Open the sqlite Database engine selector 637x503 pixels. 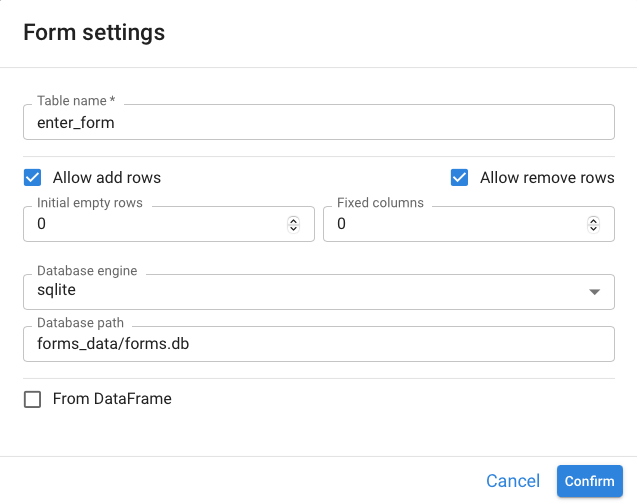point(319,292)
